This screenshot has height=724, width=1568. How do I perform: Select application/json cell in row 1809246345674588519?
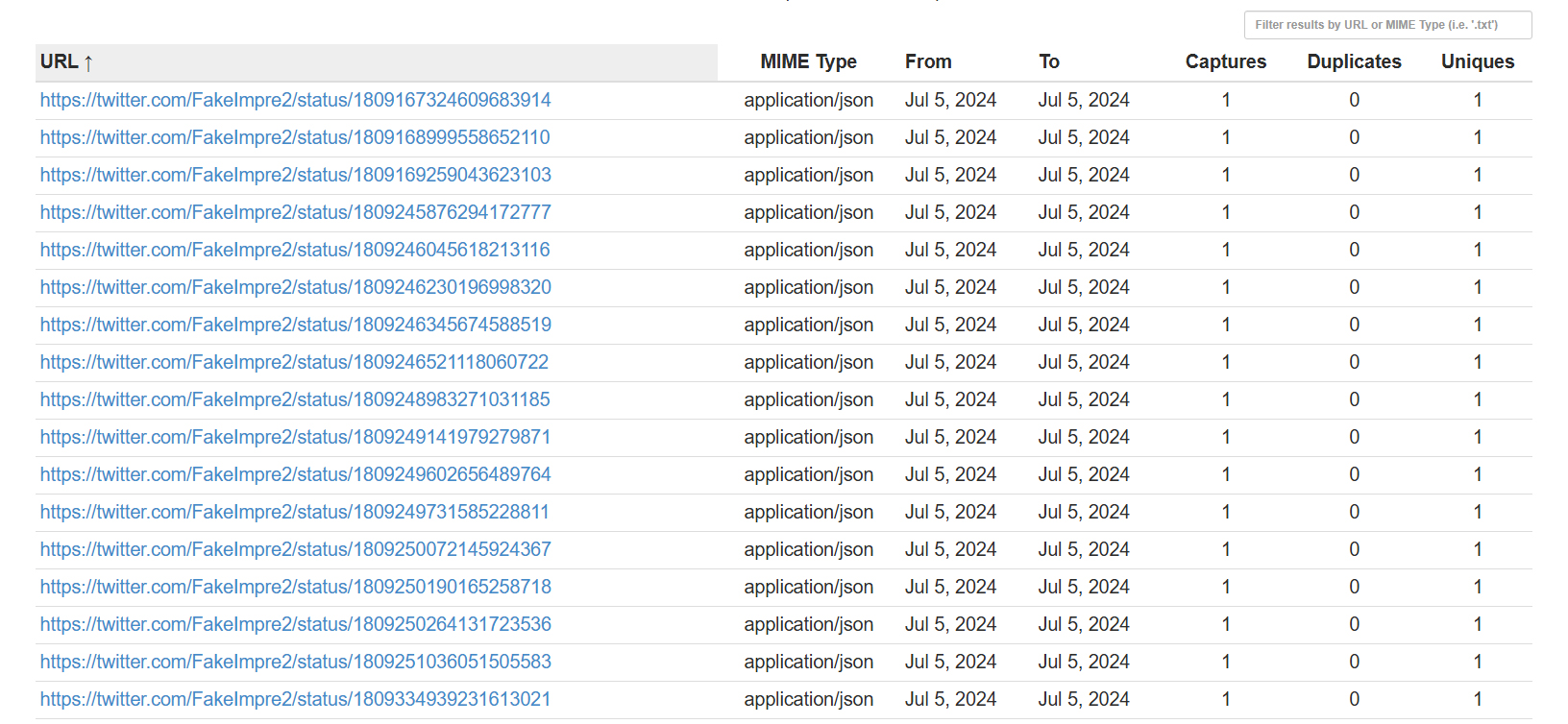pyautogui.click(x=808, y=325)
